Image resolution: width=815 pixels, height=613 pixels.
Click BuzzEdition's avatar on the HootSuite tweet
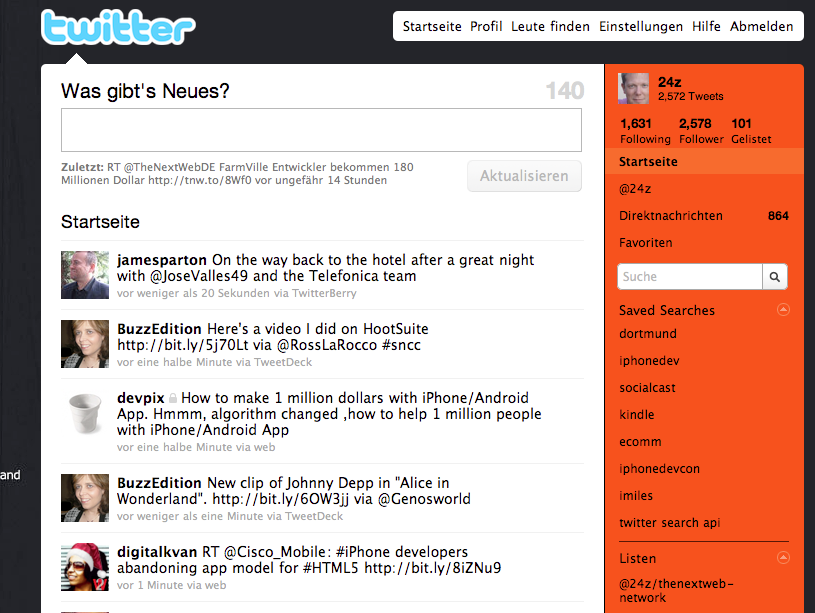pos(85,344)
